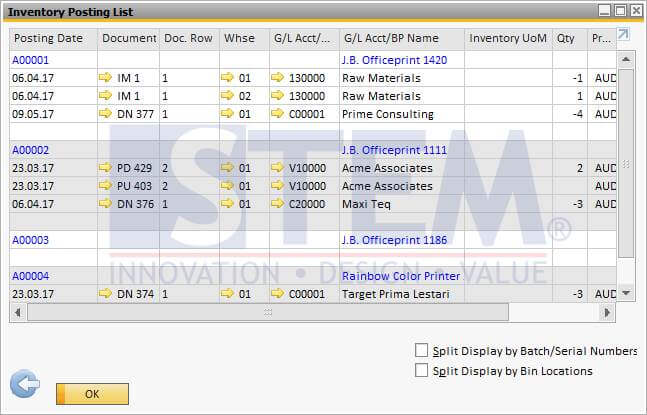Select the Target Prima Lestari cell
This screenshot has height=415, width=647.
(x=402, y=294)
